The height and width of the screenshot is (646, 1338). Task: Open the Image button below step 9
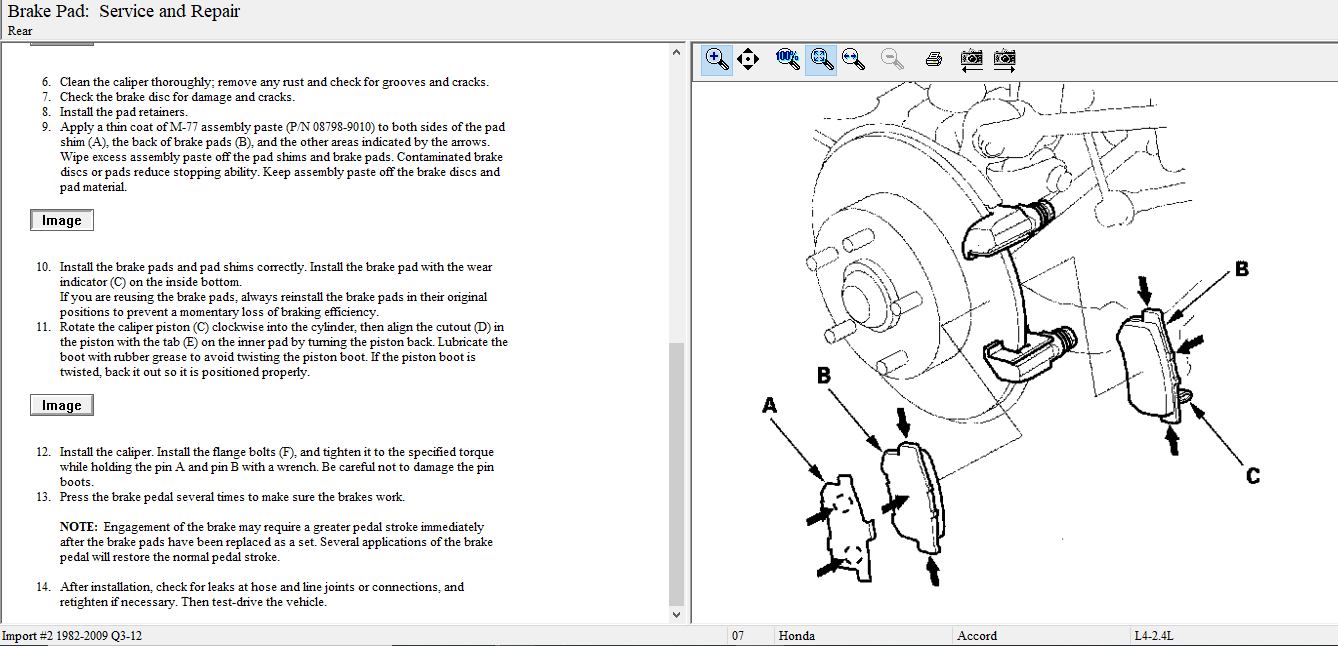[62, 221]
